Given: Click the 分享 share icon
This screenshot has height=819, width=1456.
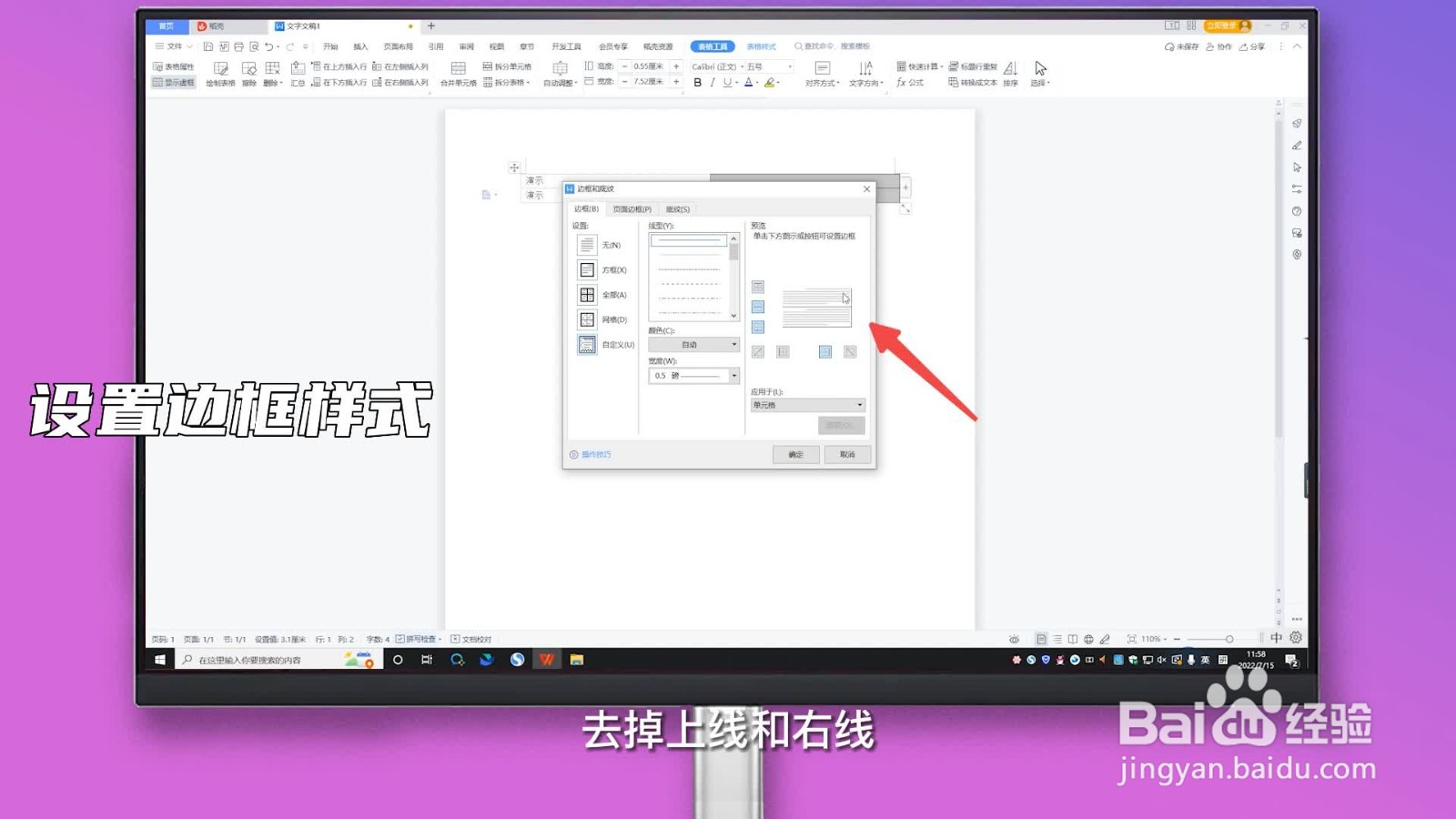Looking at the screenshot, I should pyautogui.click(x=1252, y=46).
